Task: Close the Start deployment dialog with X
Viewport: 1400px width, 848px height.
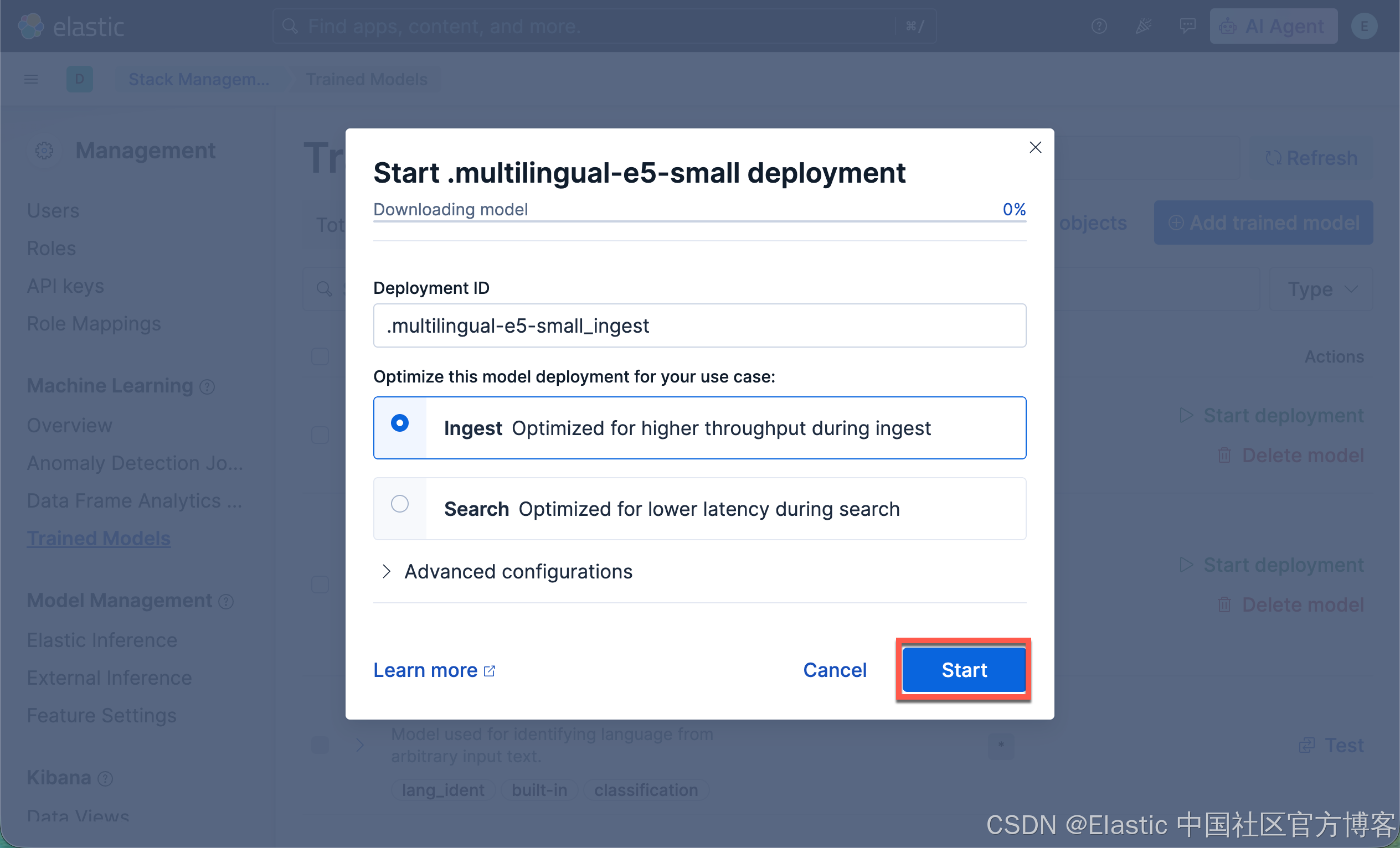Action: pyautogui.click(x=1035, y=148)
